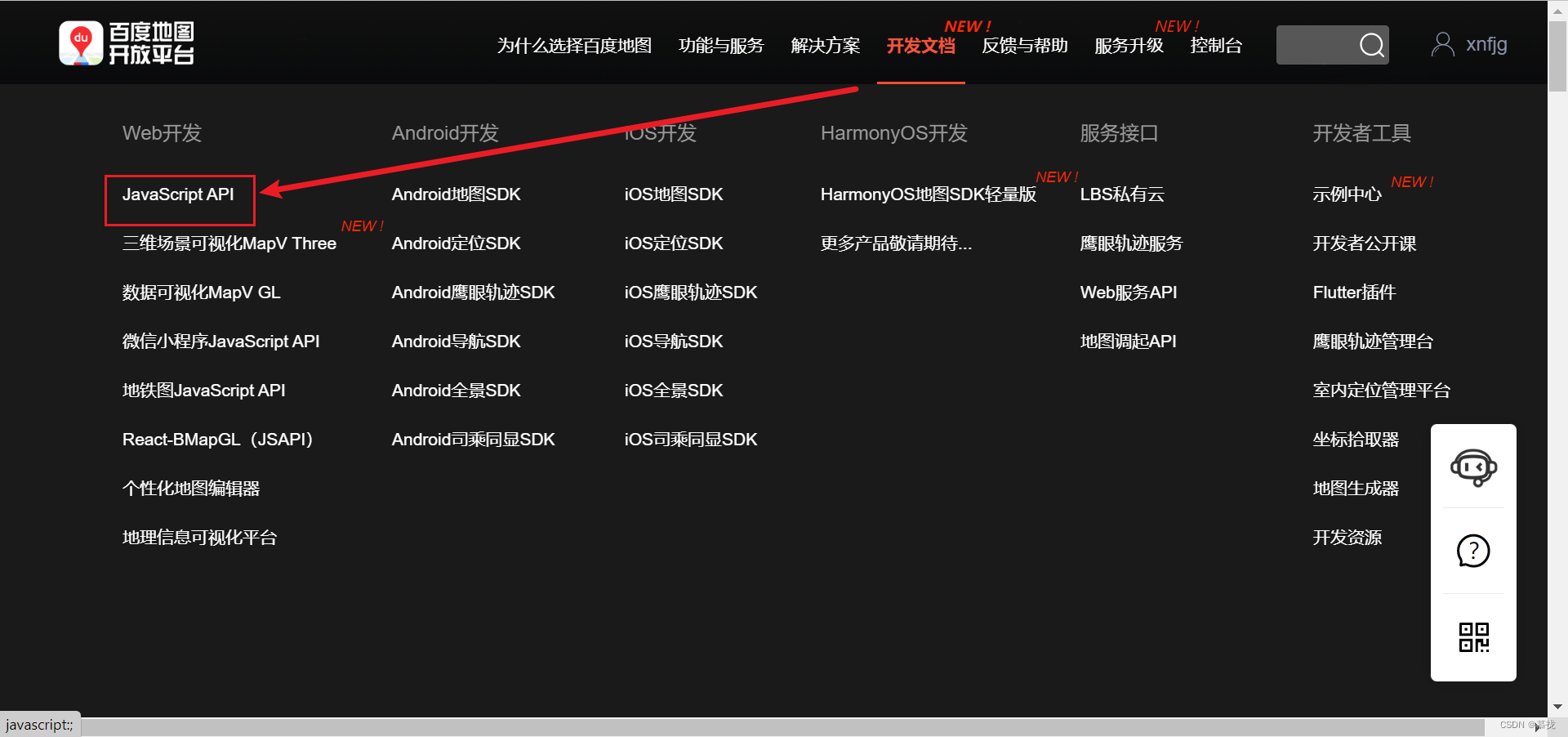
Task: Show the QR code icon
Action: 1473,637
